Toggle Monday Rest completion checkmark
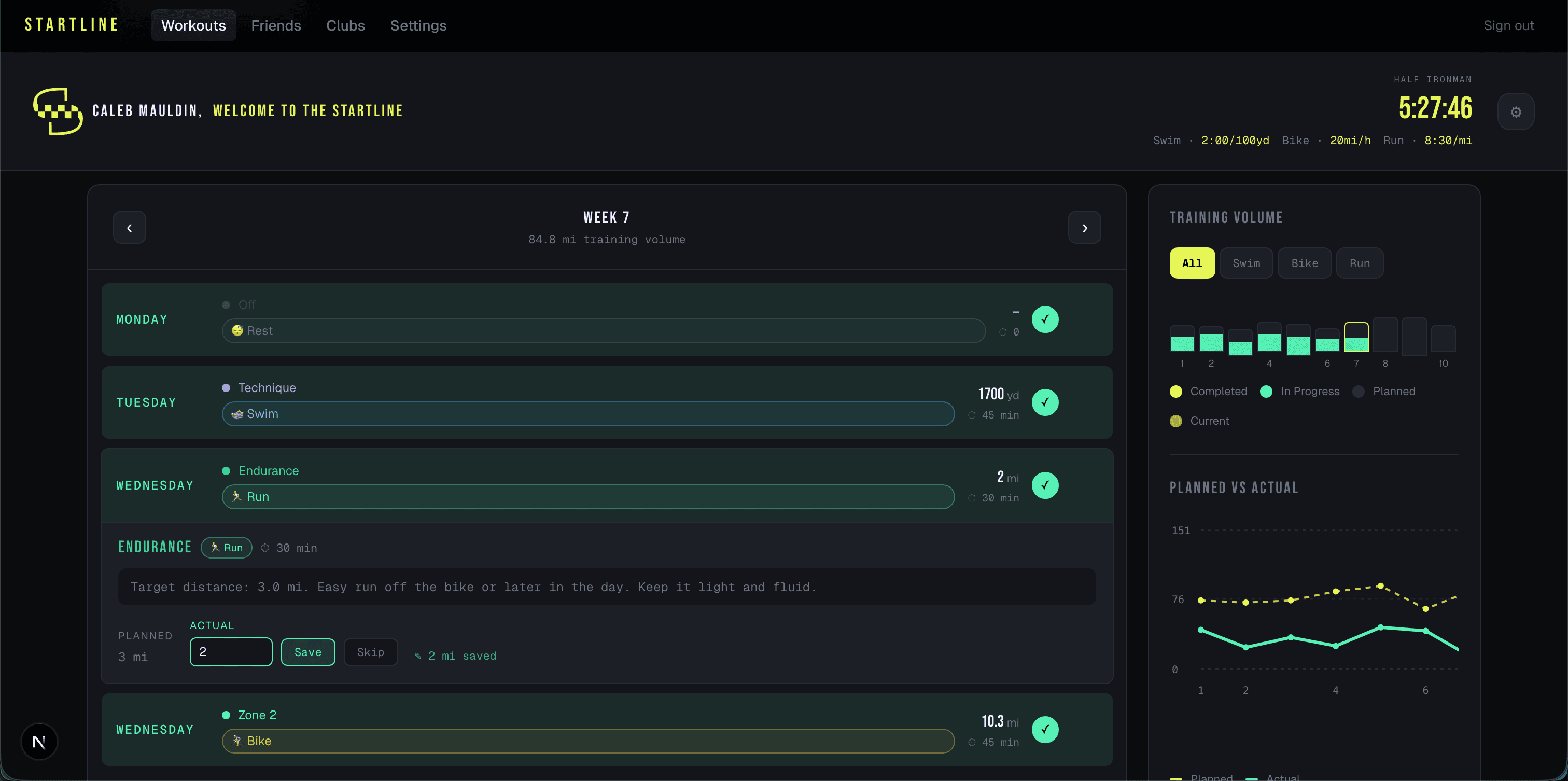Image resolution: width=1568 pixels, height=781 pixels. click(x=1045, y=319)
